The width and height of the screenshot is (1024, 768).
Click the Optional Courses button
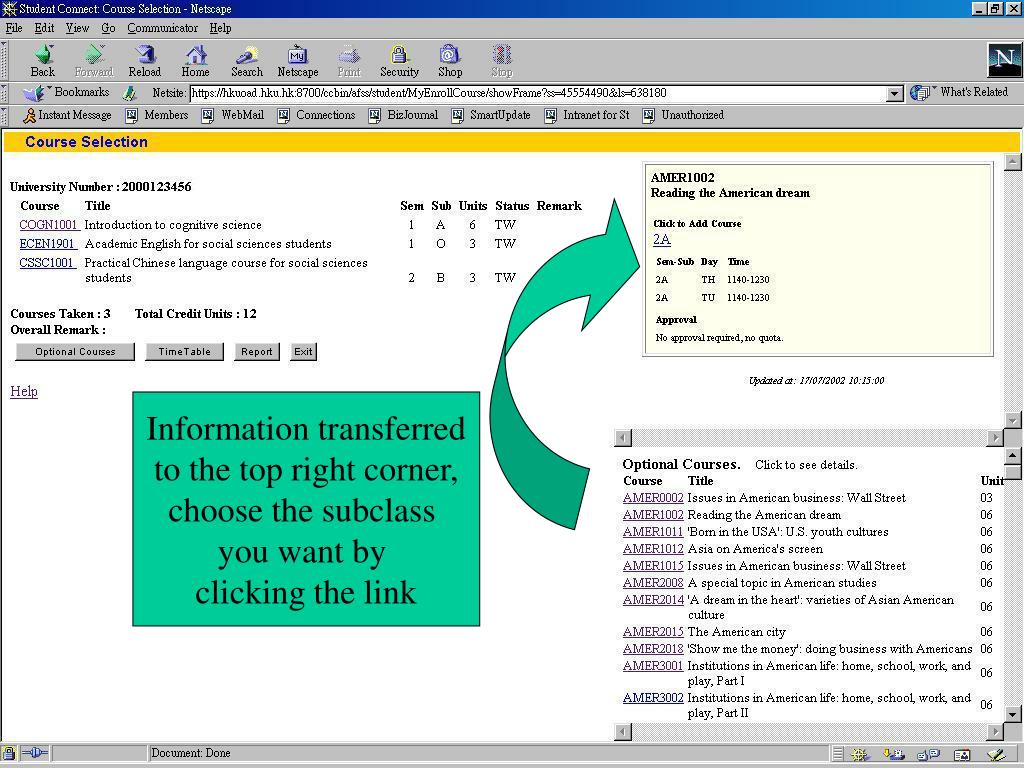pos(75,352)
